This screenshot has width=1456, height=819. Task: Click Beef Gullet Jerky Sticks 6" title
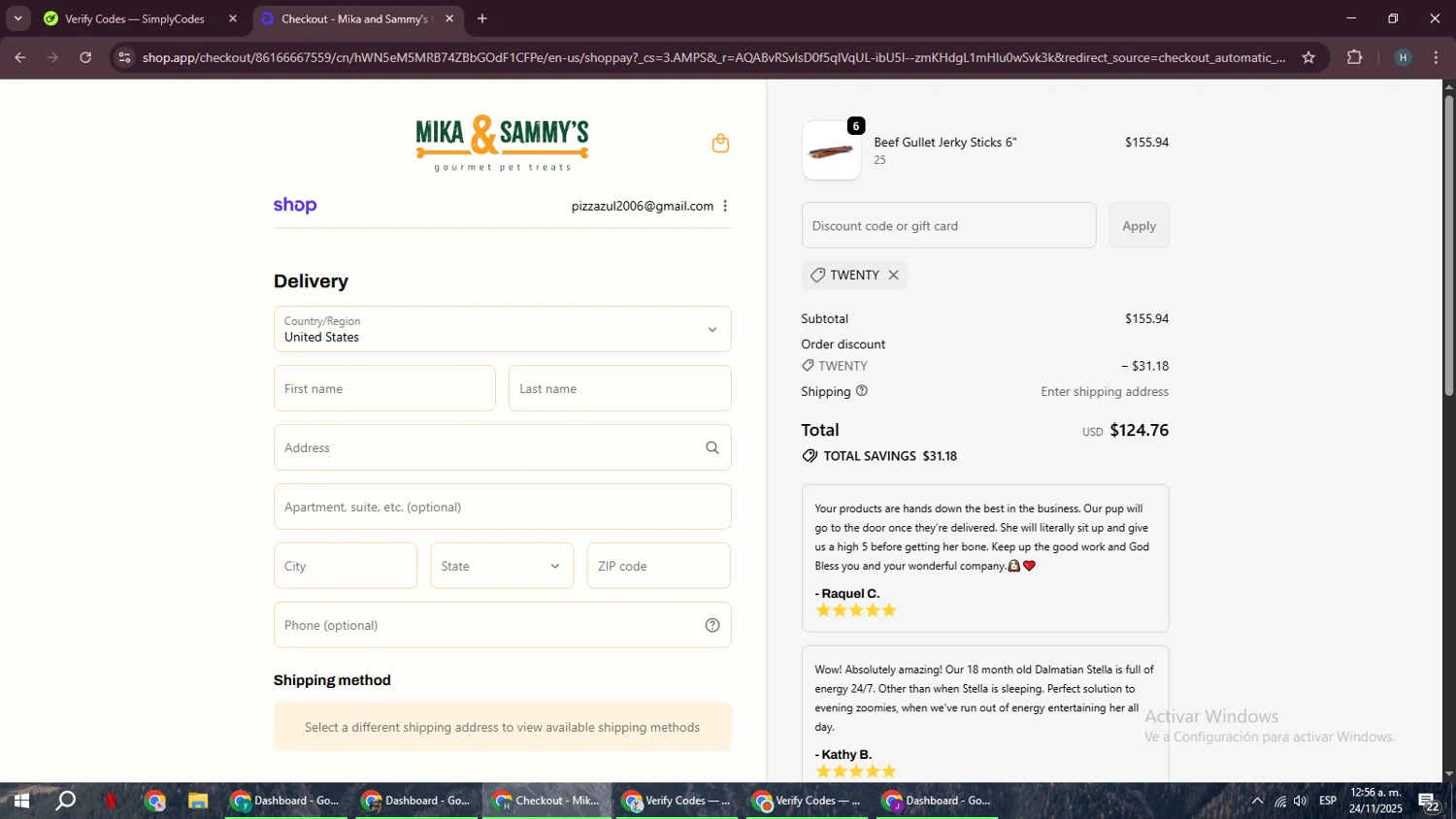[945, 142]
